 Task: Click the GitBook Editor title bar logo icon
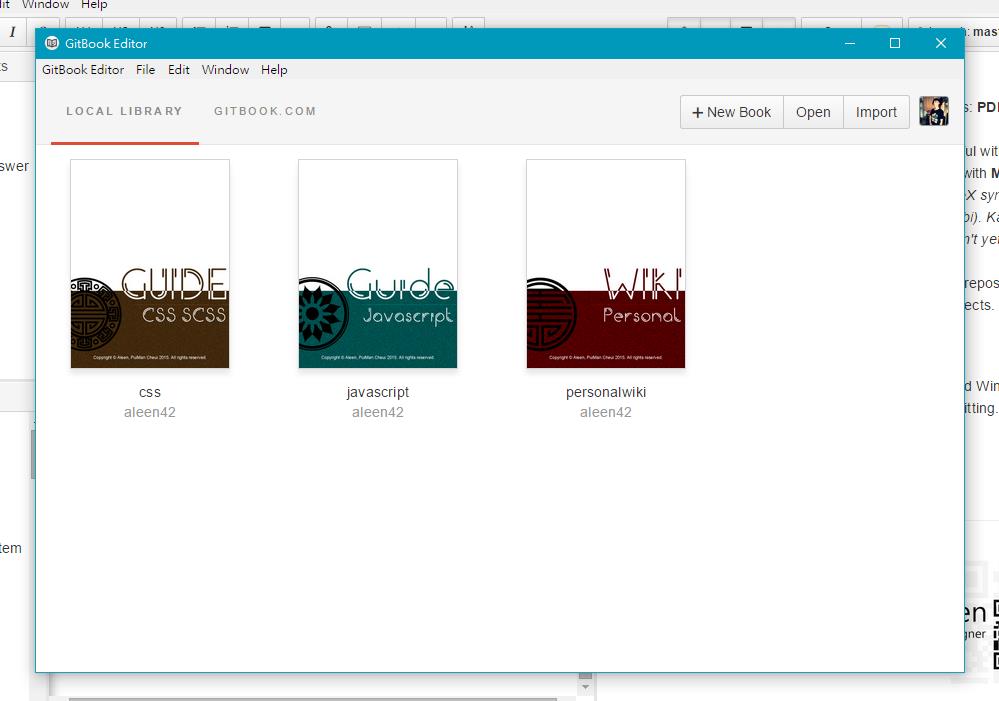pos(52,43)
